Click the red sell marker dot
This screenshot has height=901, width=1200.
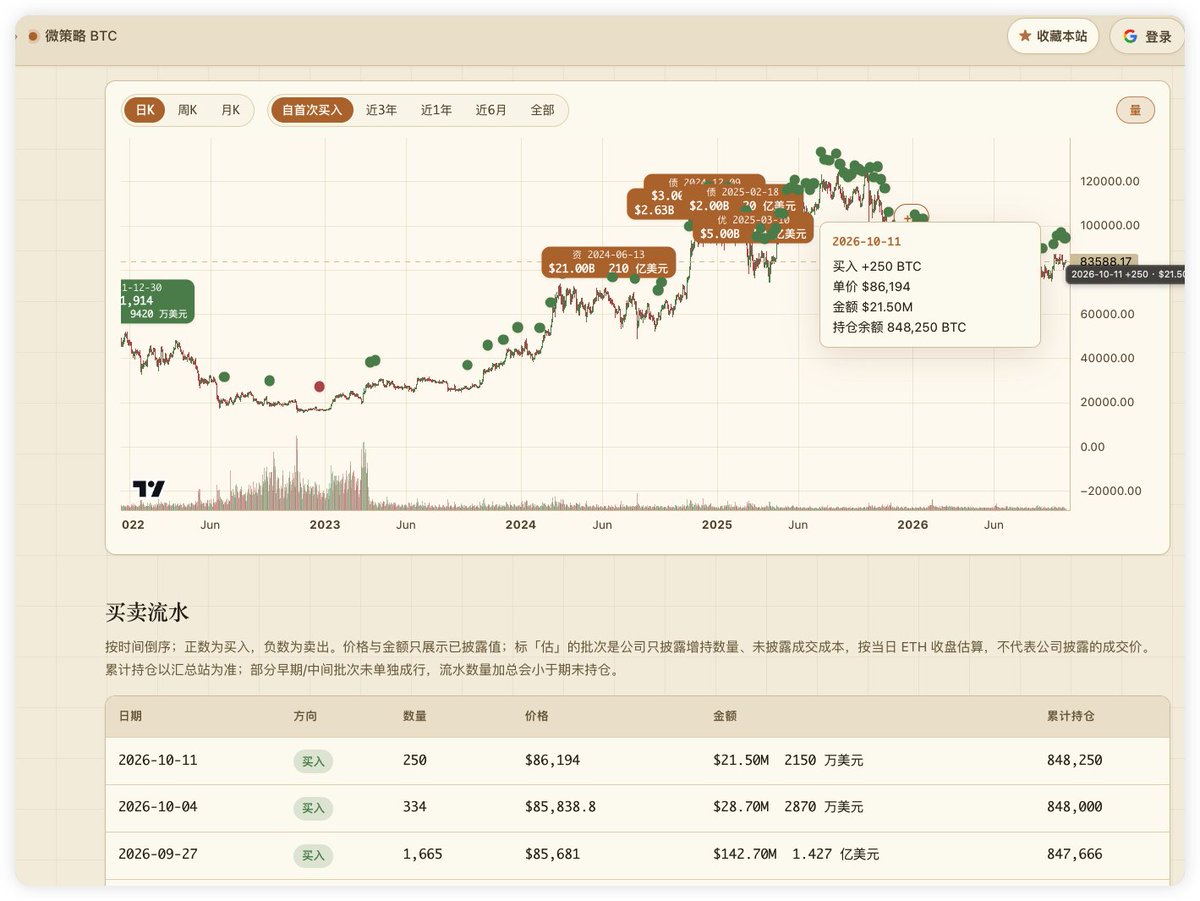coord(319,386)
